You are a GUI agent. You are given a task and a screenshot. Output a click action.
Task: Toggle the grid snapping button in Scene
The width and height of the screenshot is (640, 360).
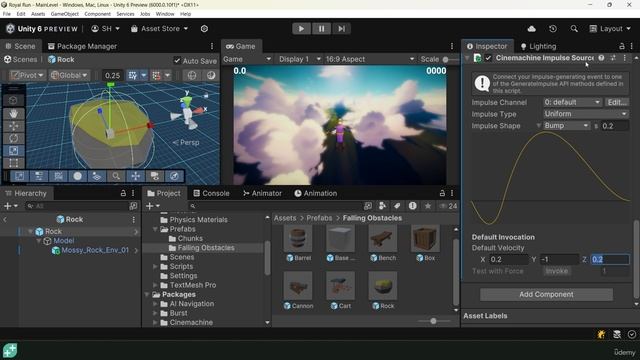pos(132,75)
